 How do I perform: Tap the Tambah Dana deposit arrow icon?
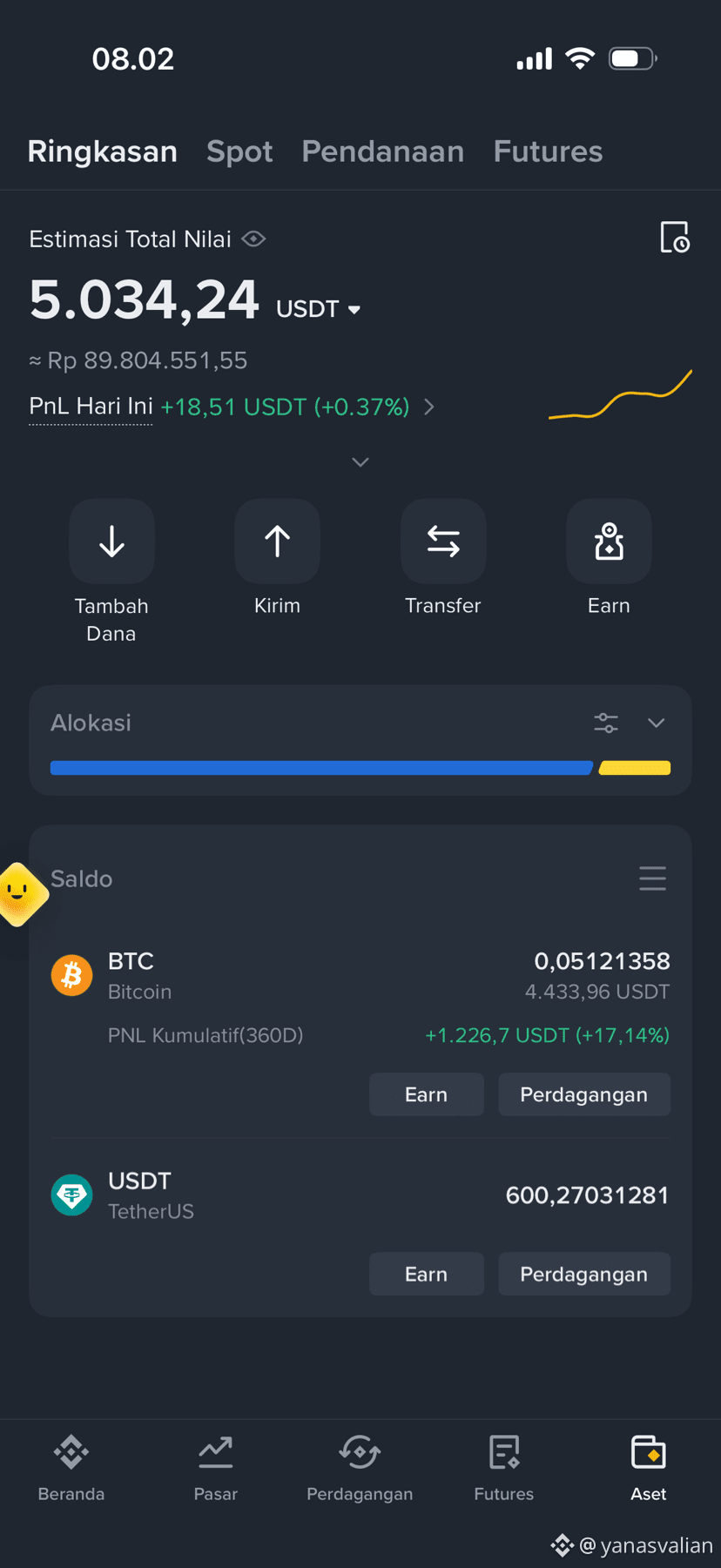pos(111,542)
